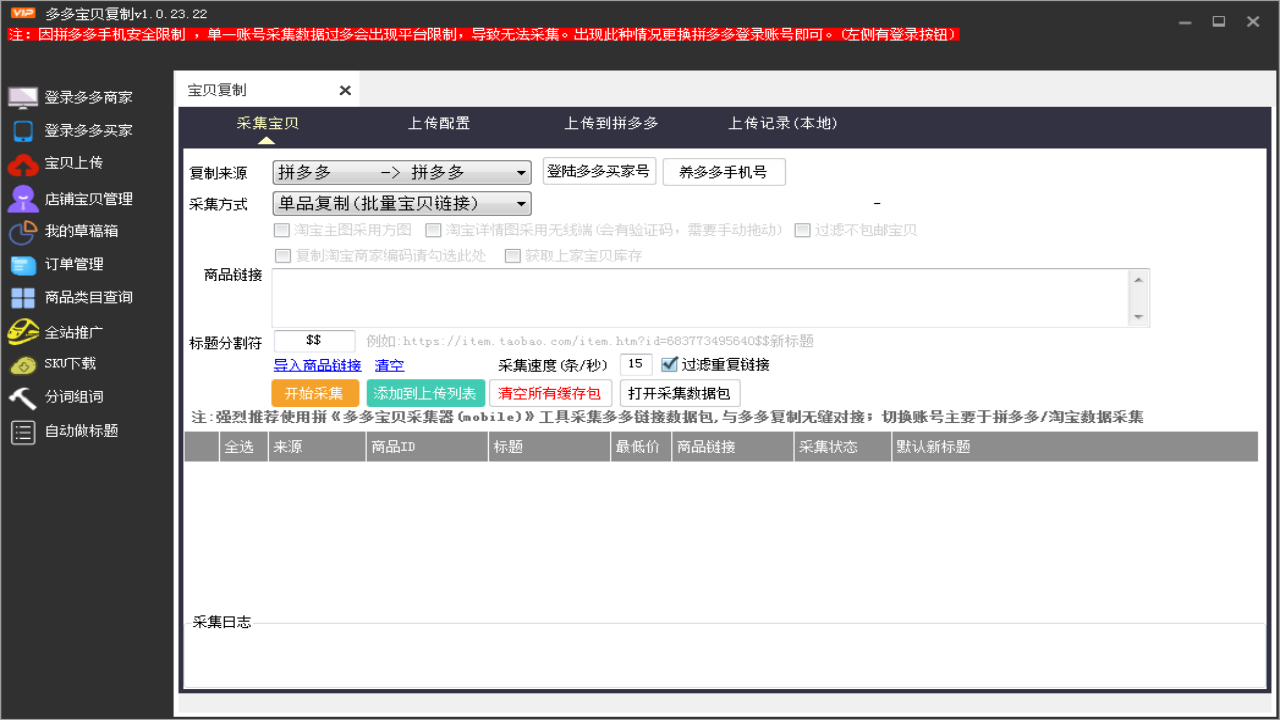Open 登录多多商家 from the sidebar
1280x720 pixels.
pyautogui.click(x=70, y=97)
